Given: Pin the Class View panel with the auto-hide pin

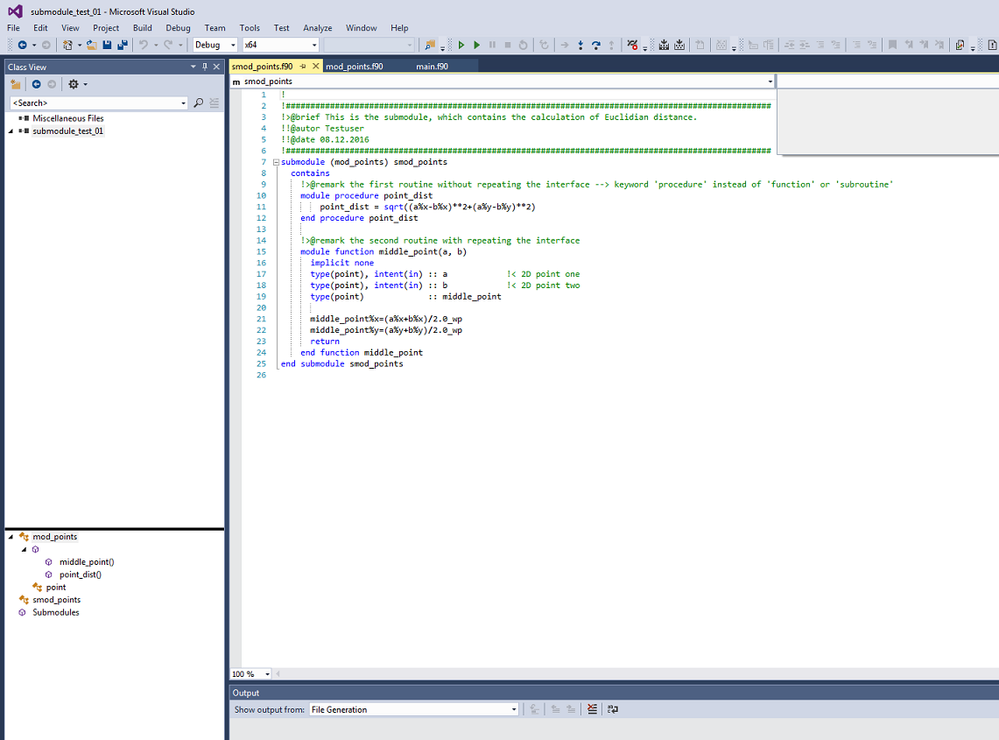Looking at the screenshot, I should [205, 66].
